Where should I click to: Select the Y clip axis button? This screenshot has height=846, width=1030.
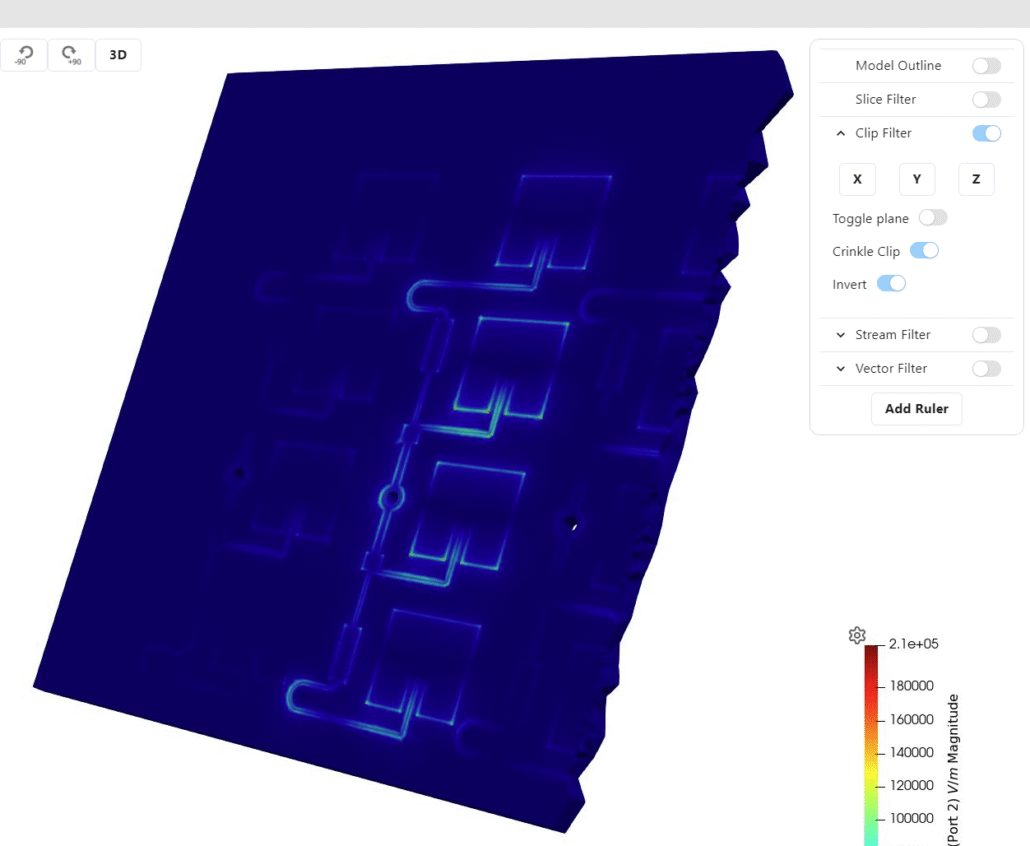916,180
